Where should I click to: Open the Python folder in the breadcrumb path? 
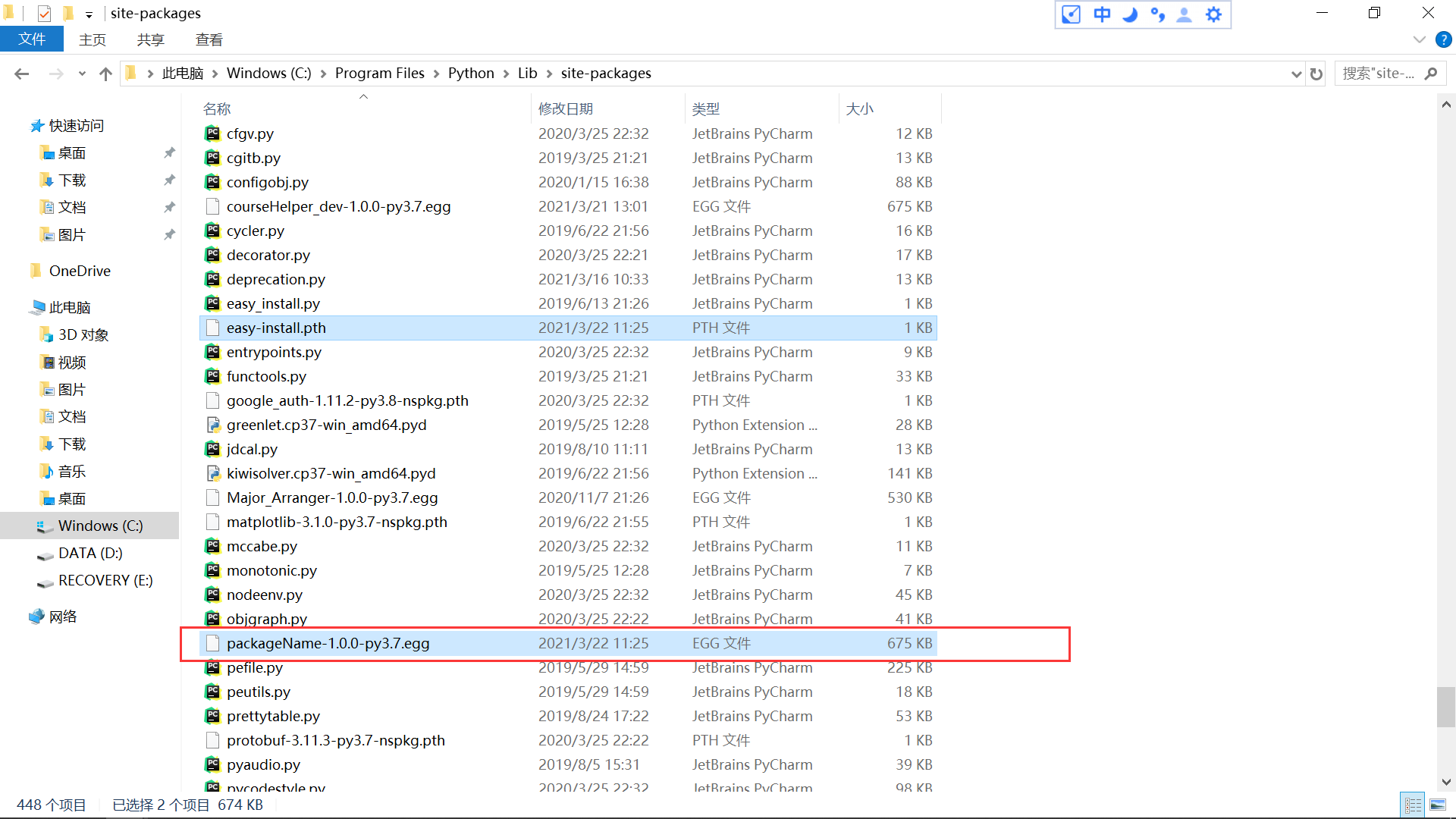point(471,73)
